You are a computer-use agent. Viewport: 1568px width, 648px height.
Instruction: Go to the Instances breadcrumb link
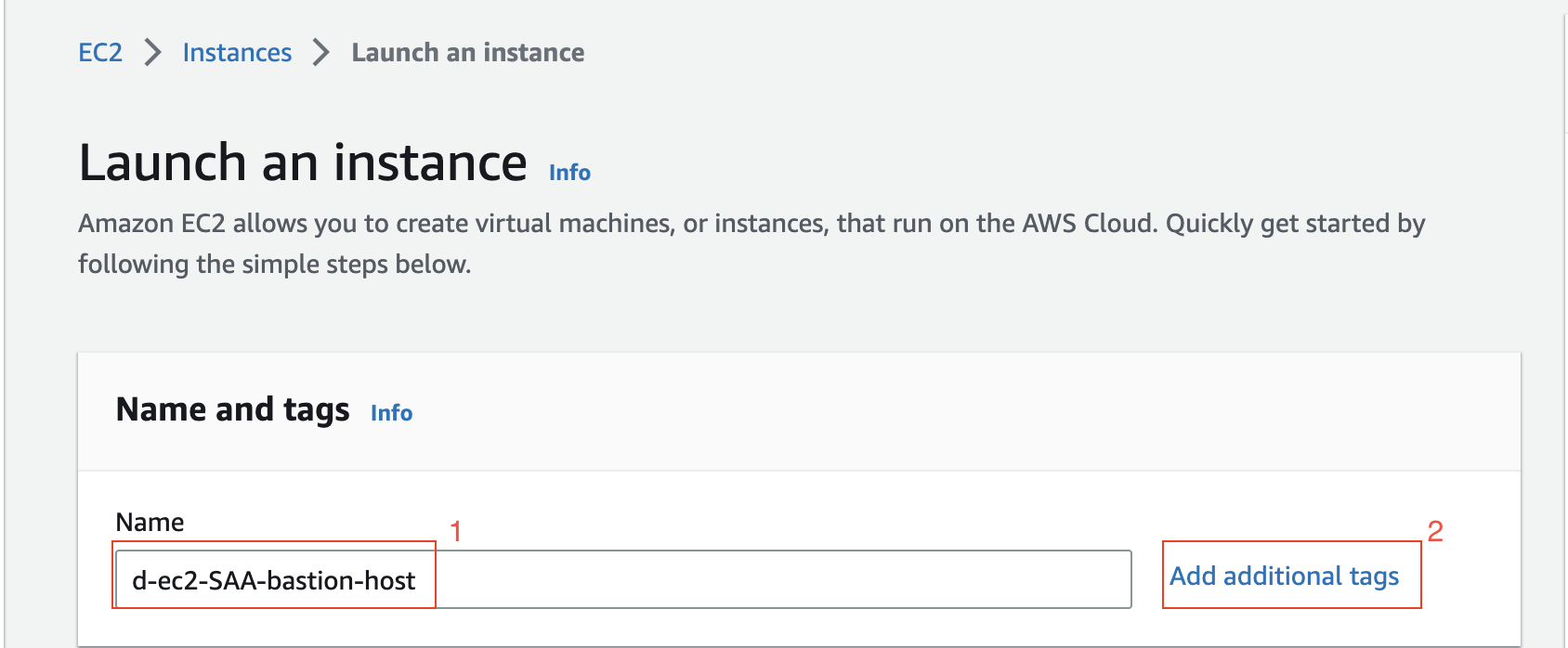coord(237,53)
